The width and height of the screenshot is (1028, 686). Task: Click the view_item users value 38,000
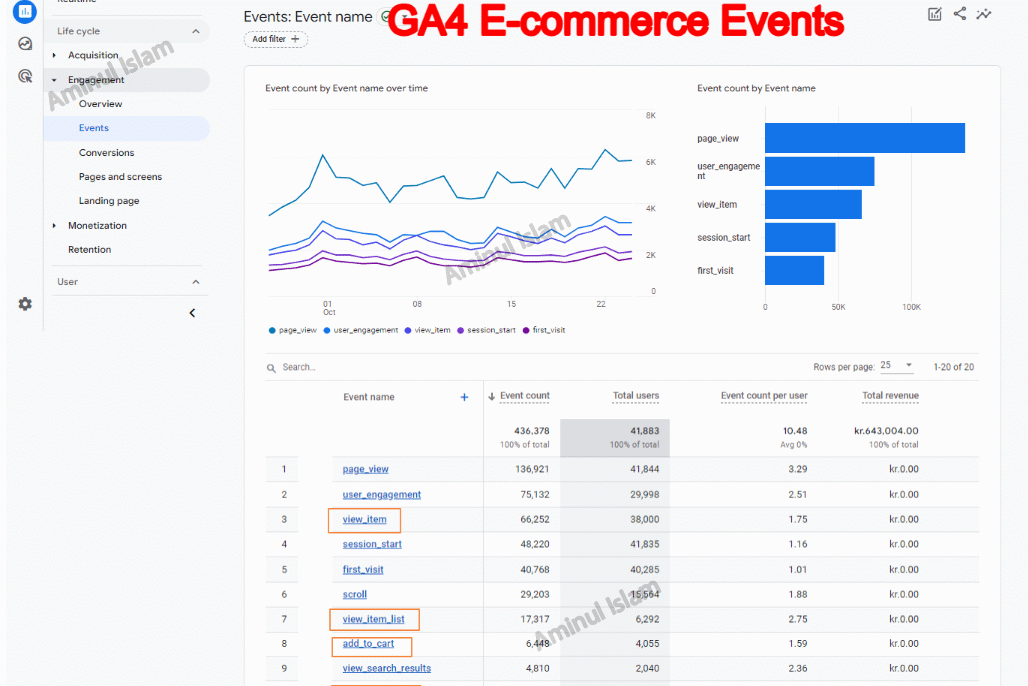(x=644, y=519)
